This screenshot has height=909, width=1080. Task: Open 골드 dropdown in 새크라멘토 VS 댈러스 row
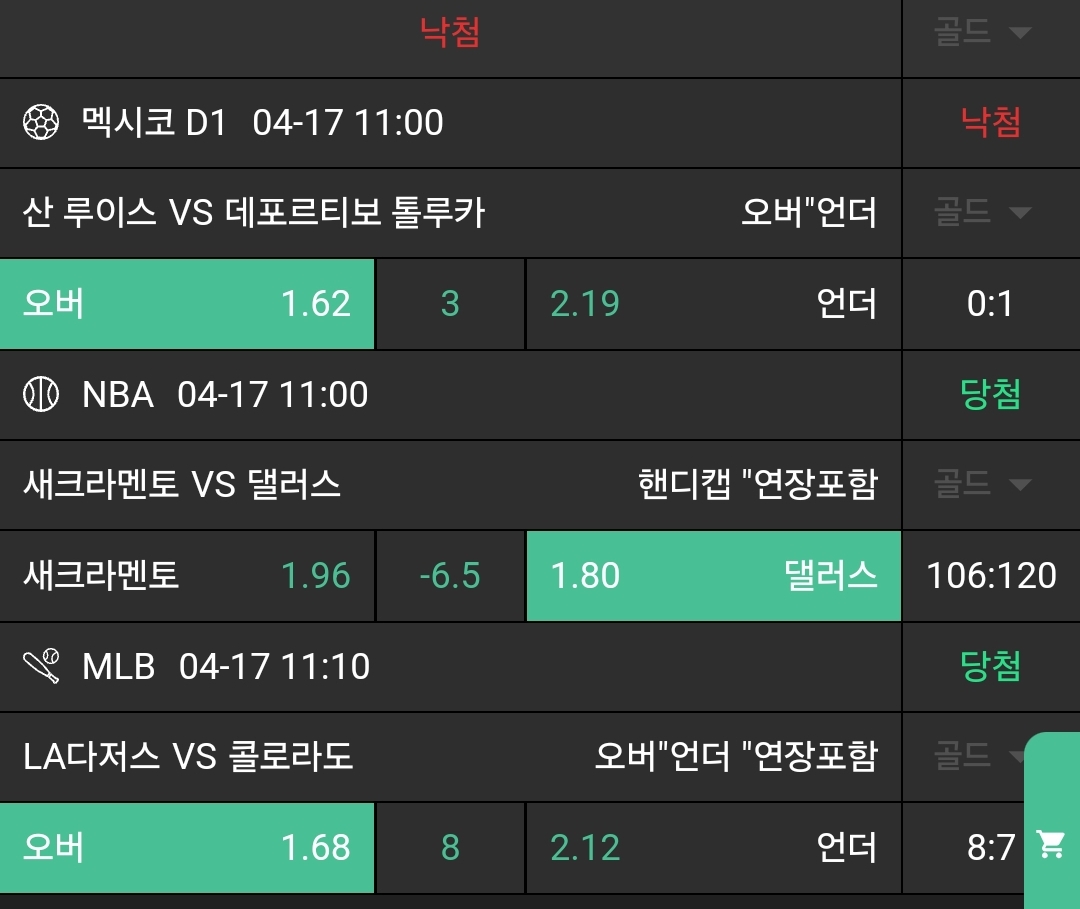coord(982,485)
